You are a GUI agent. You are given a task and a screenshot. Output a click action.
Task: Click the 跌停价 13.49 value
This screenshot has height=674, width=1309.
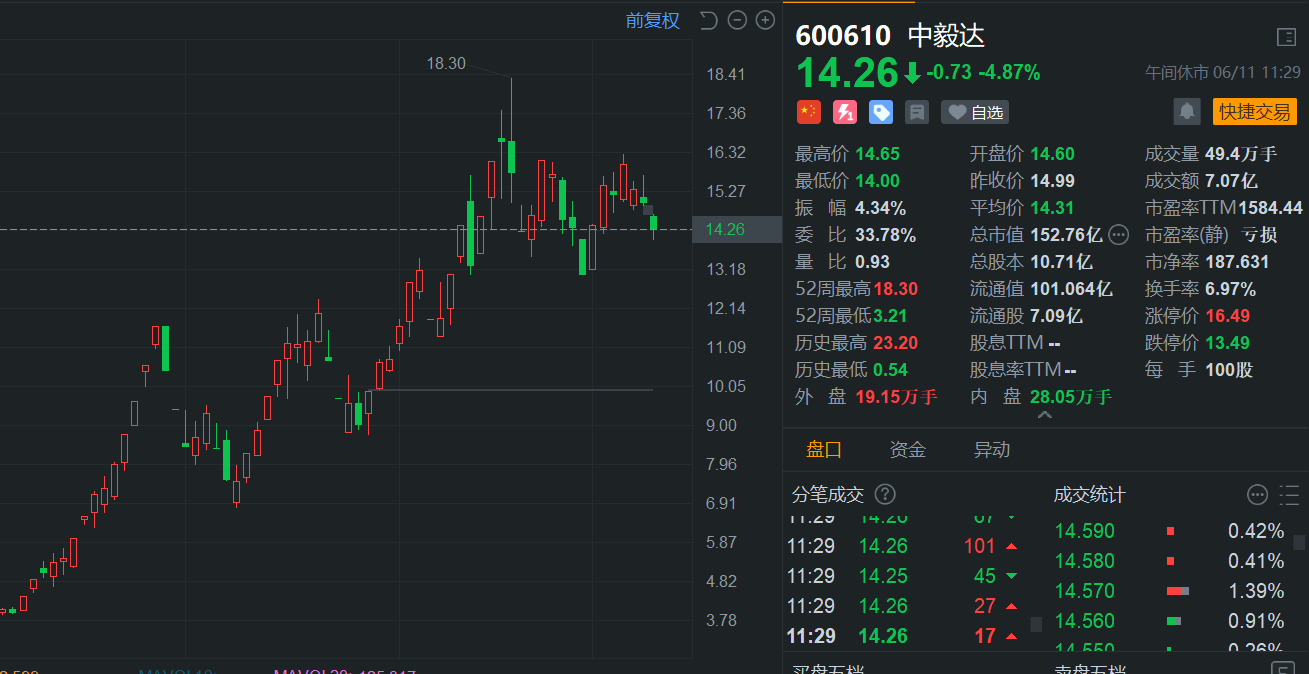1227,343
